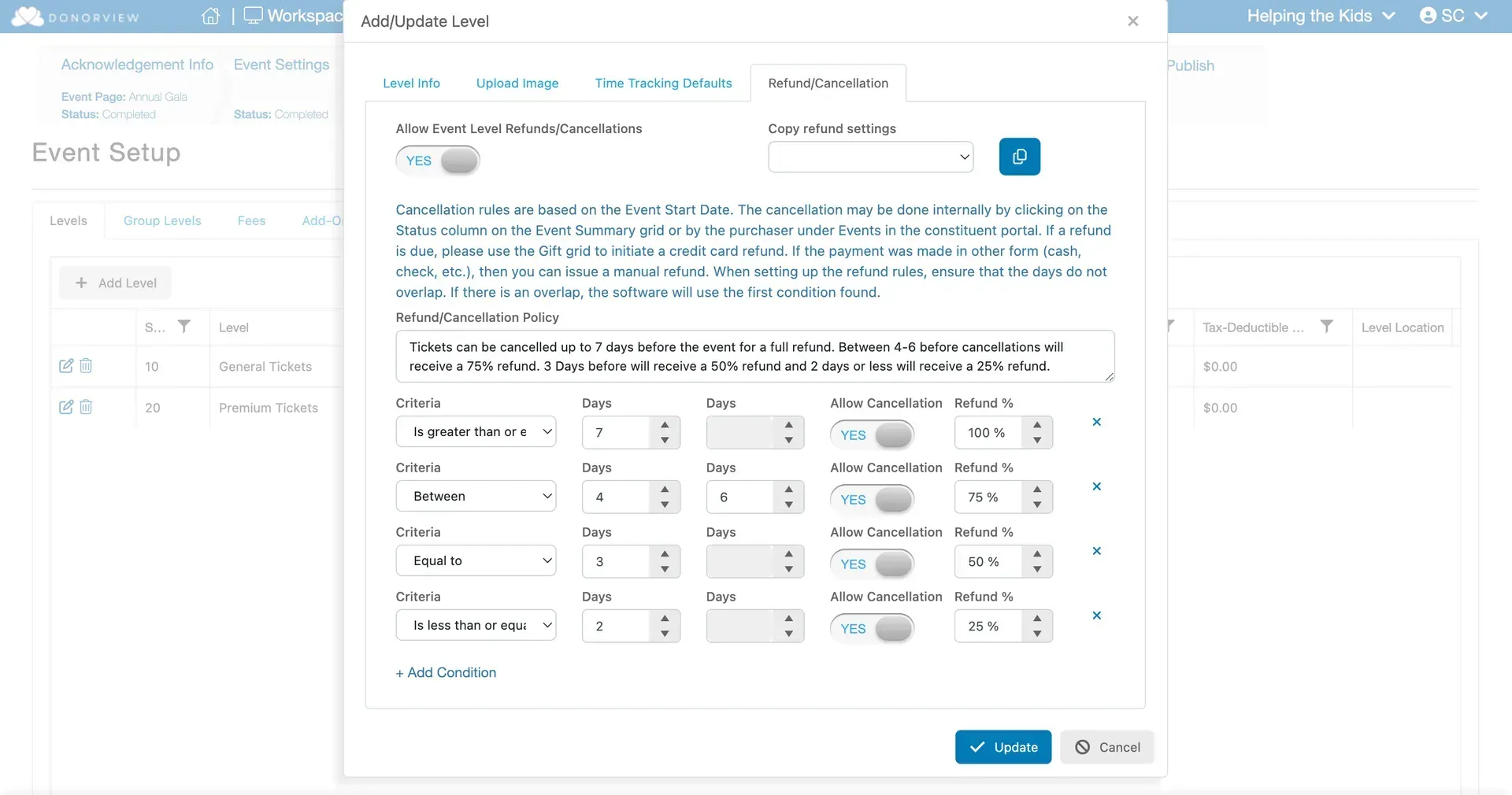The image size is (1512, 795).
Task: Delete the Premium Tickets level row
Action: [86, 407]
